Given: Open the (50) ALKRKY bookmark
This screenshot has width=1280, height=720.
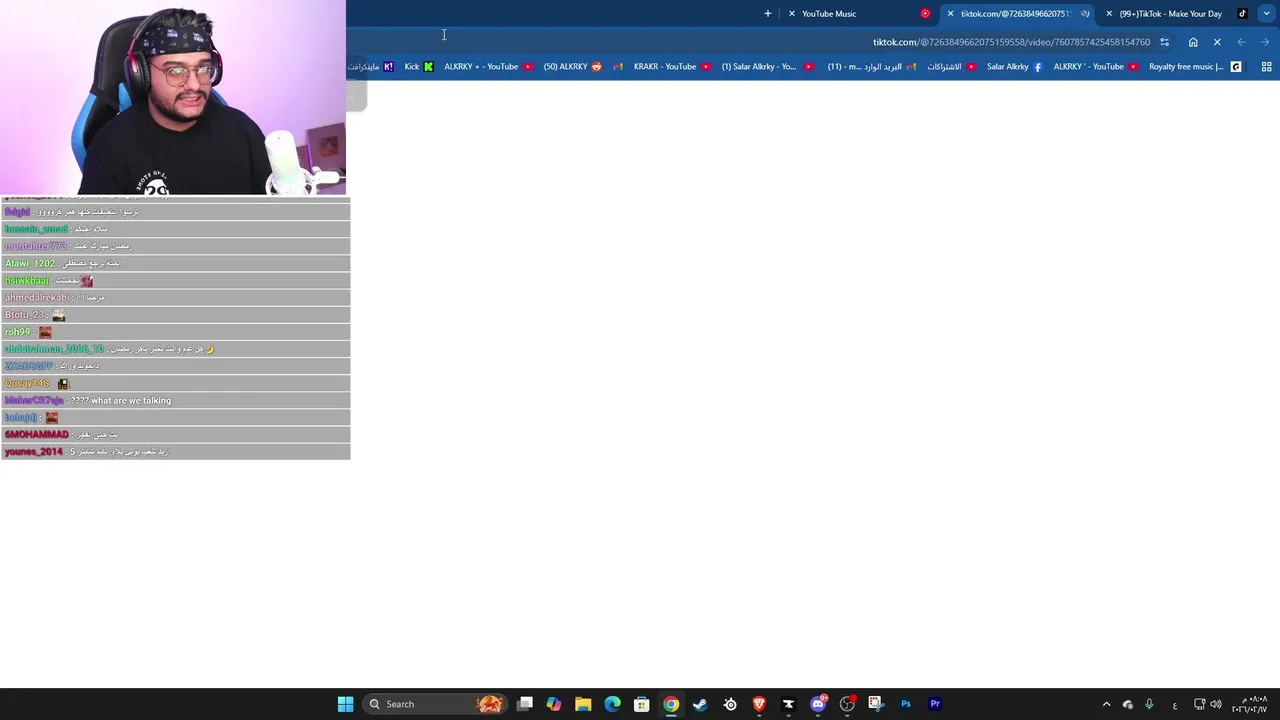Looking at the screenshot, I should pos(573,67).
